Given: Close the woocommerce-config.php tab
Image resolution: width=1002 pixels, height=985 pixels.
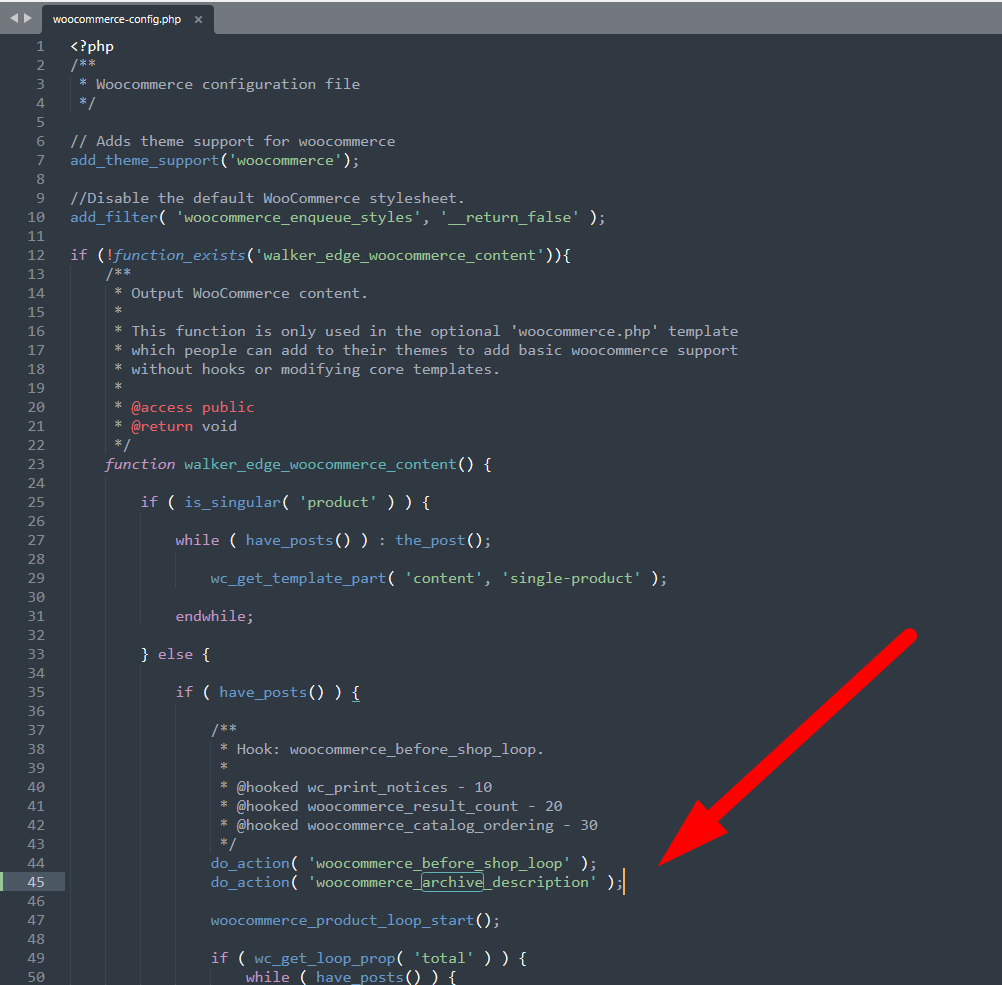Looking at the screenshot, I should [x=198, y=19].
